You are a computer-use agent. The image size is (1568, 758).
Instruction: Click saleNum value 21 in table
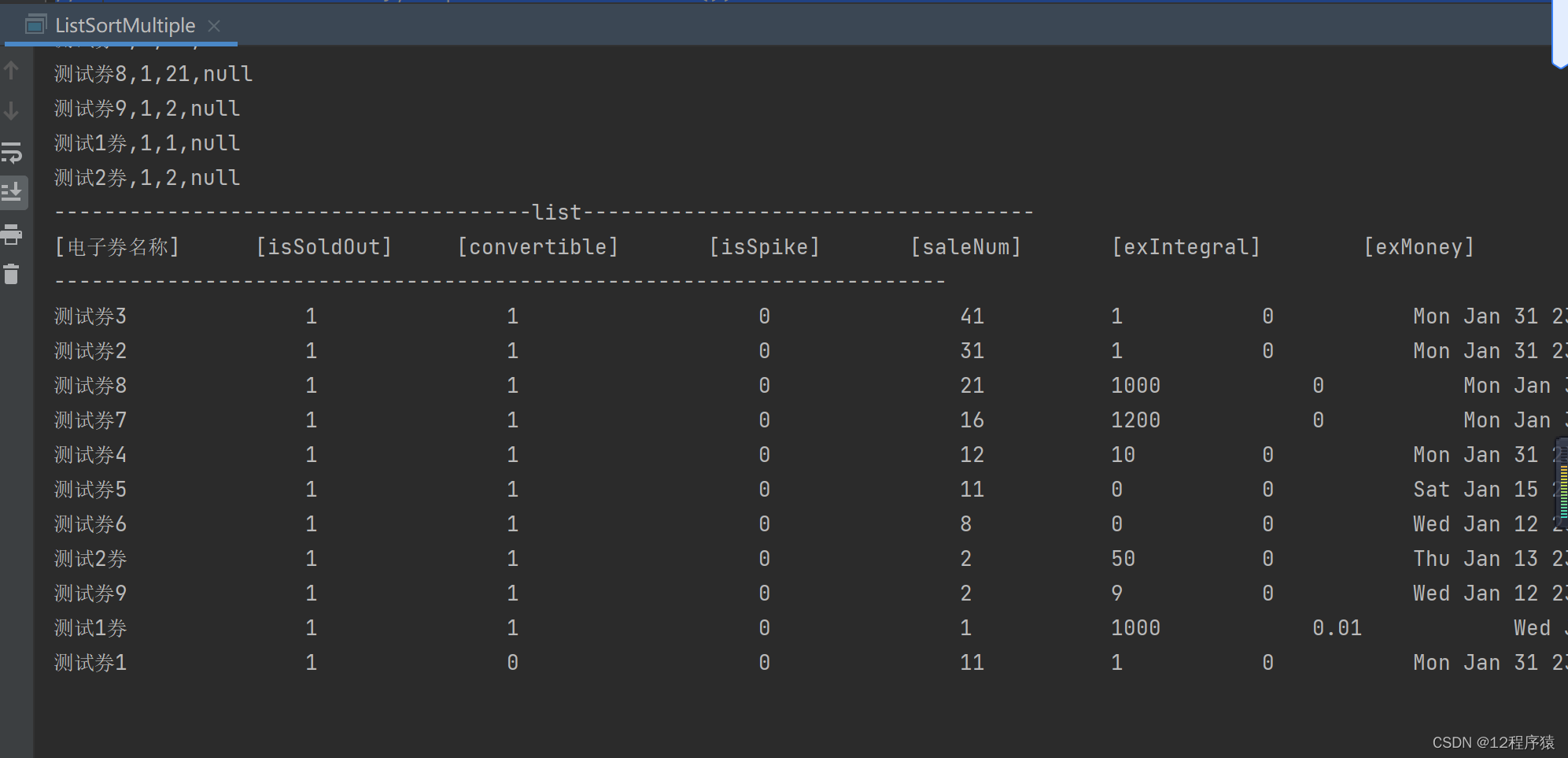click(972, 386)
